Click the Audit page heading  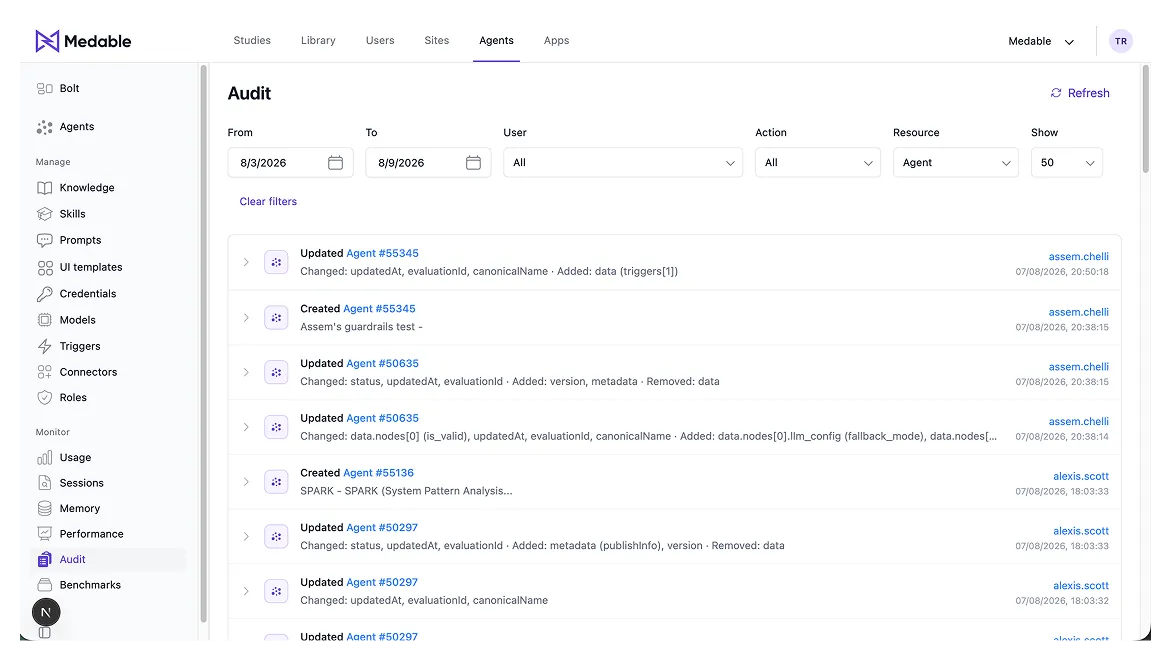pos(249,93)
